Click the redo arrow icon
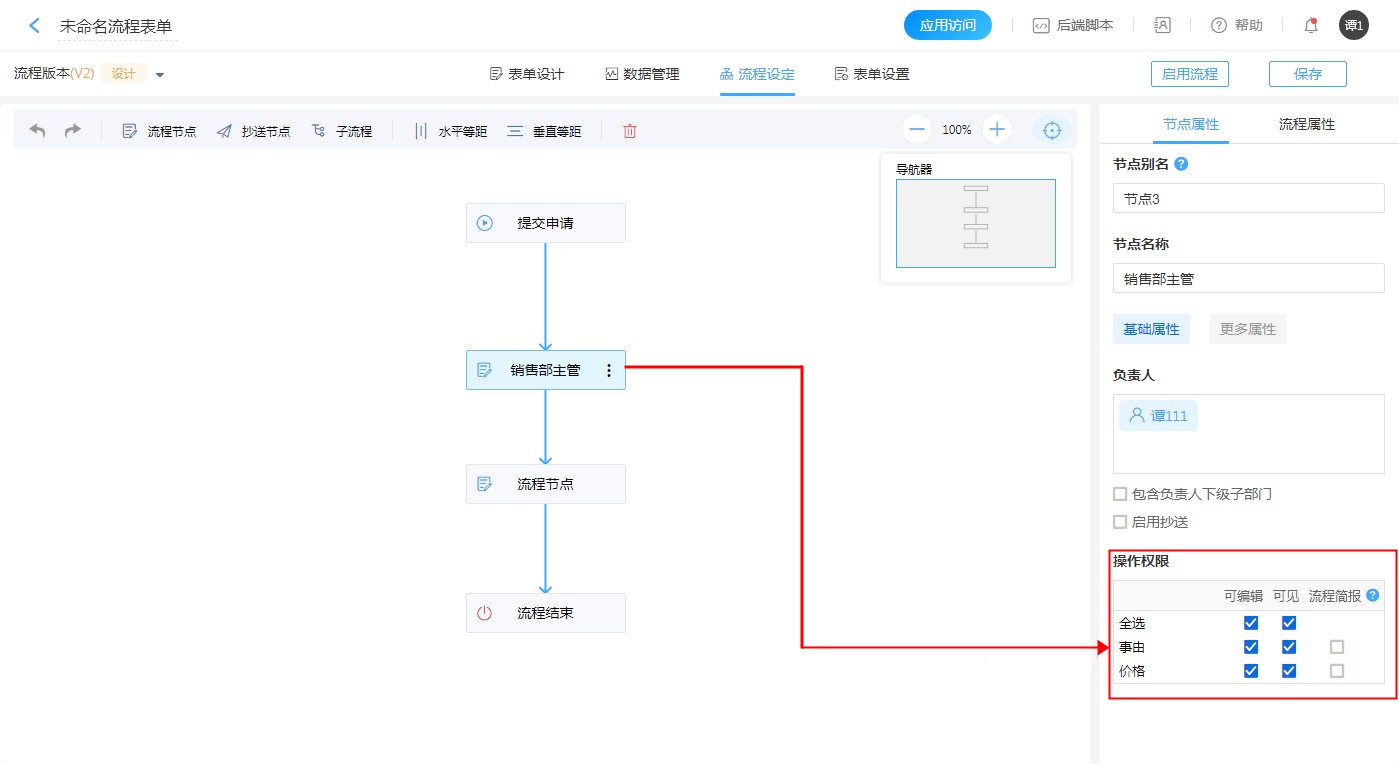 point(73,131)
